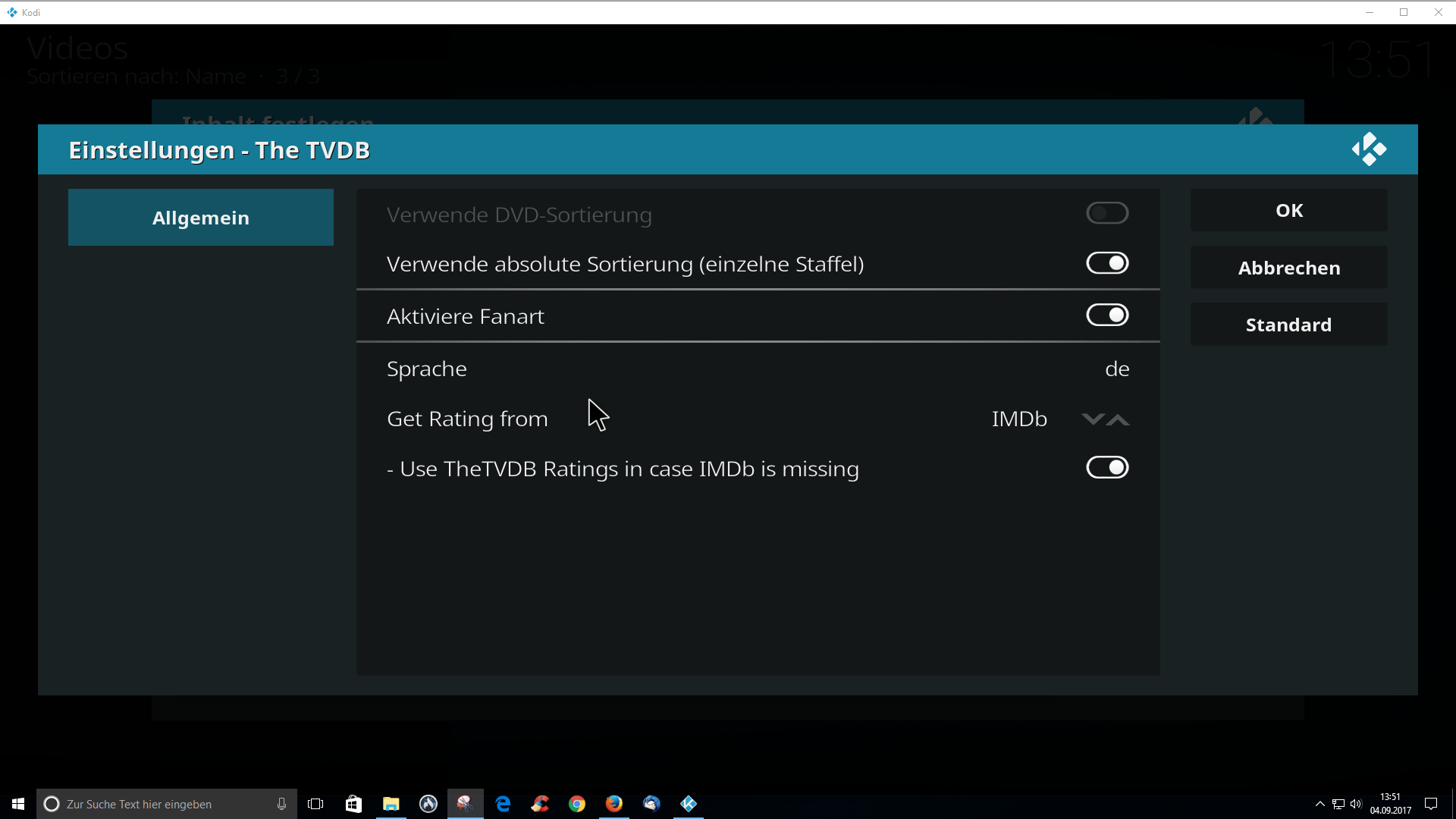Launch Microsoft Edge from taskbar
Viewport: 1456px width, 819px height.
pos(503,804)
